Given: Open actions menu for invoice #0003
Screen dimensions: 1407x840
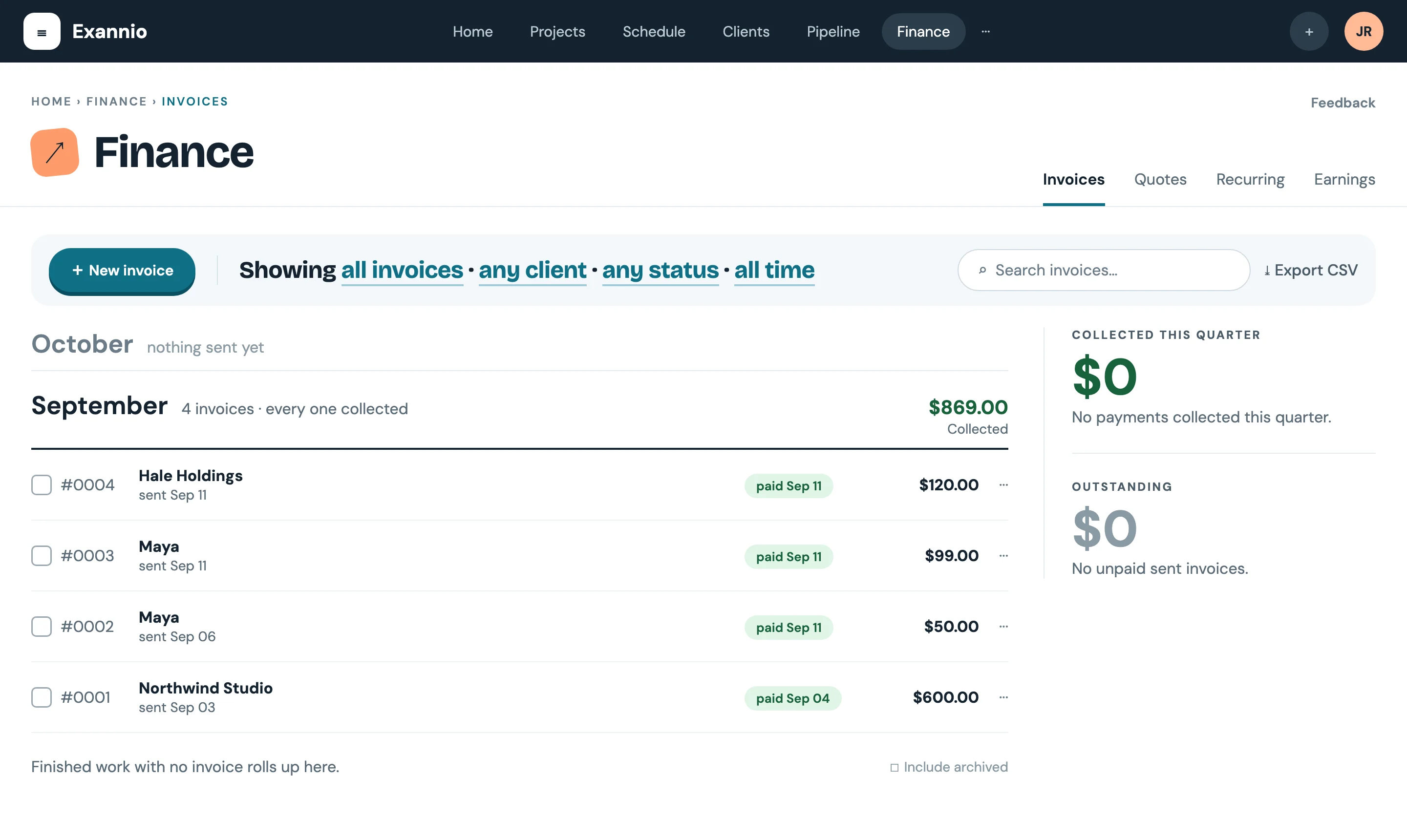Looking at the screenshot, I should point(1003,556).
